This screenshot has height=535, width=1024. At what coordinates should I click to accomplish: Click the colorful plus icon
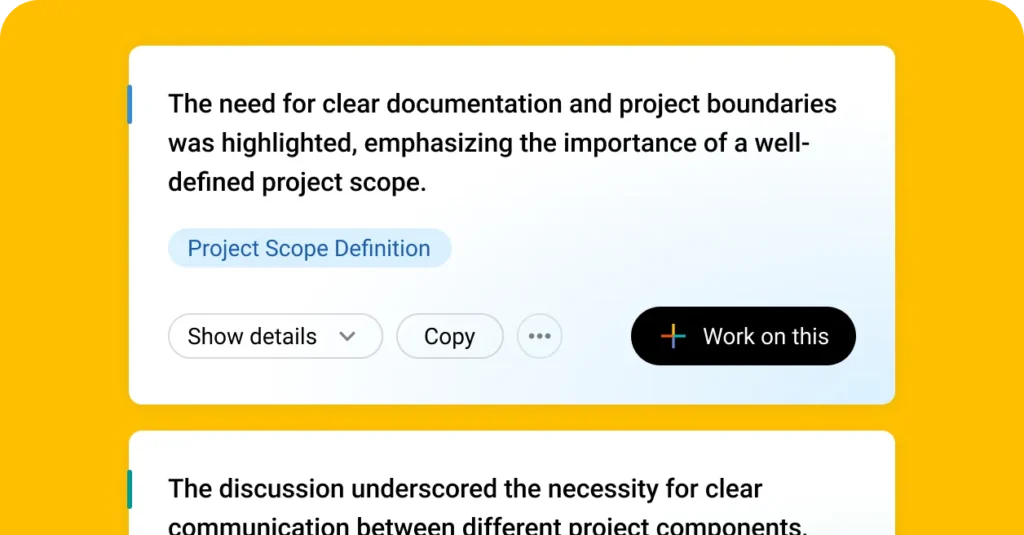pos(673,336)
